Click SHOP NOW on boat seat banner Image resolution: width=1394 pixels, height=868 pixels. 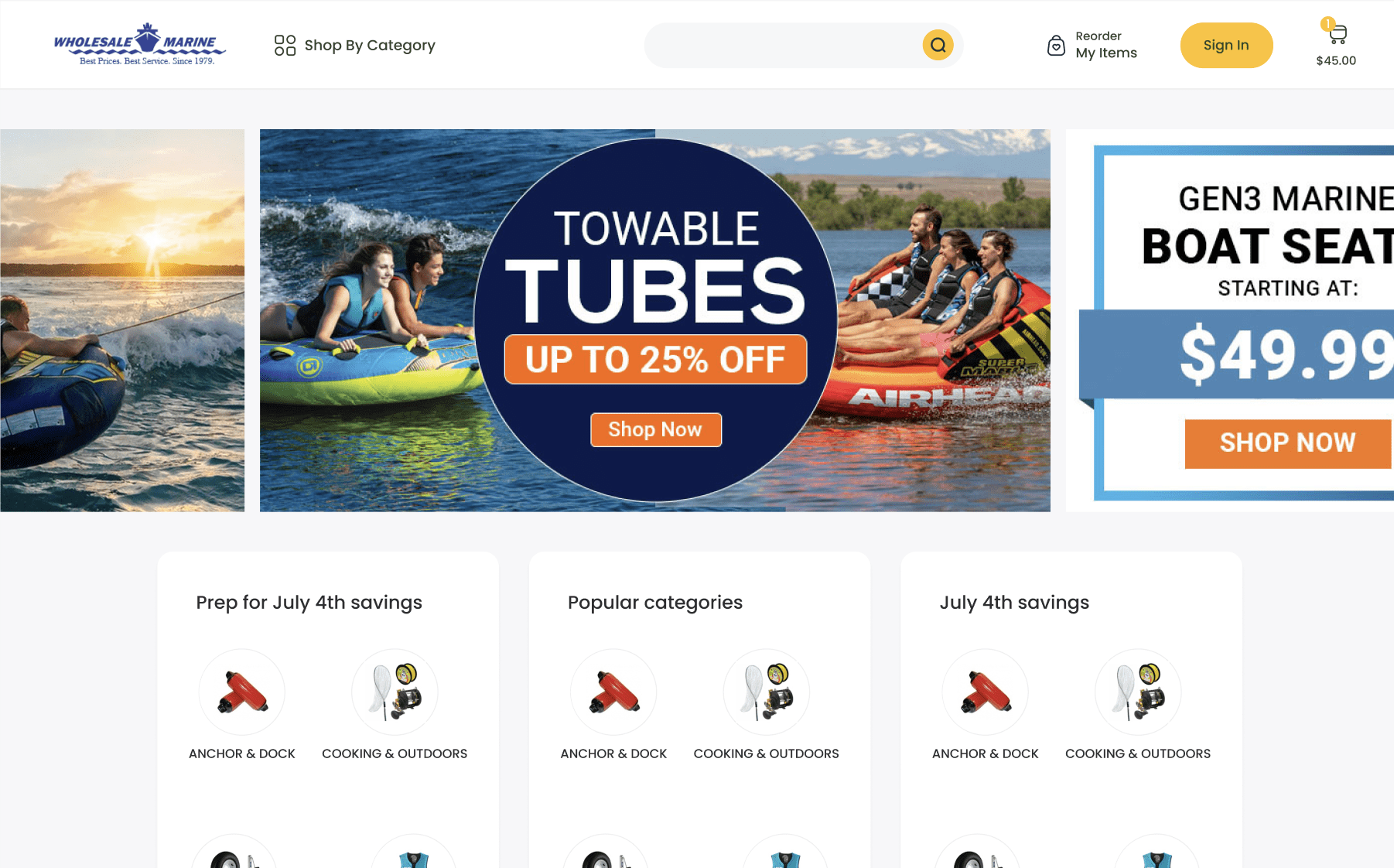coord(1288,443)
